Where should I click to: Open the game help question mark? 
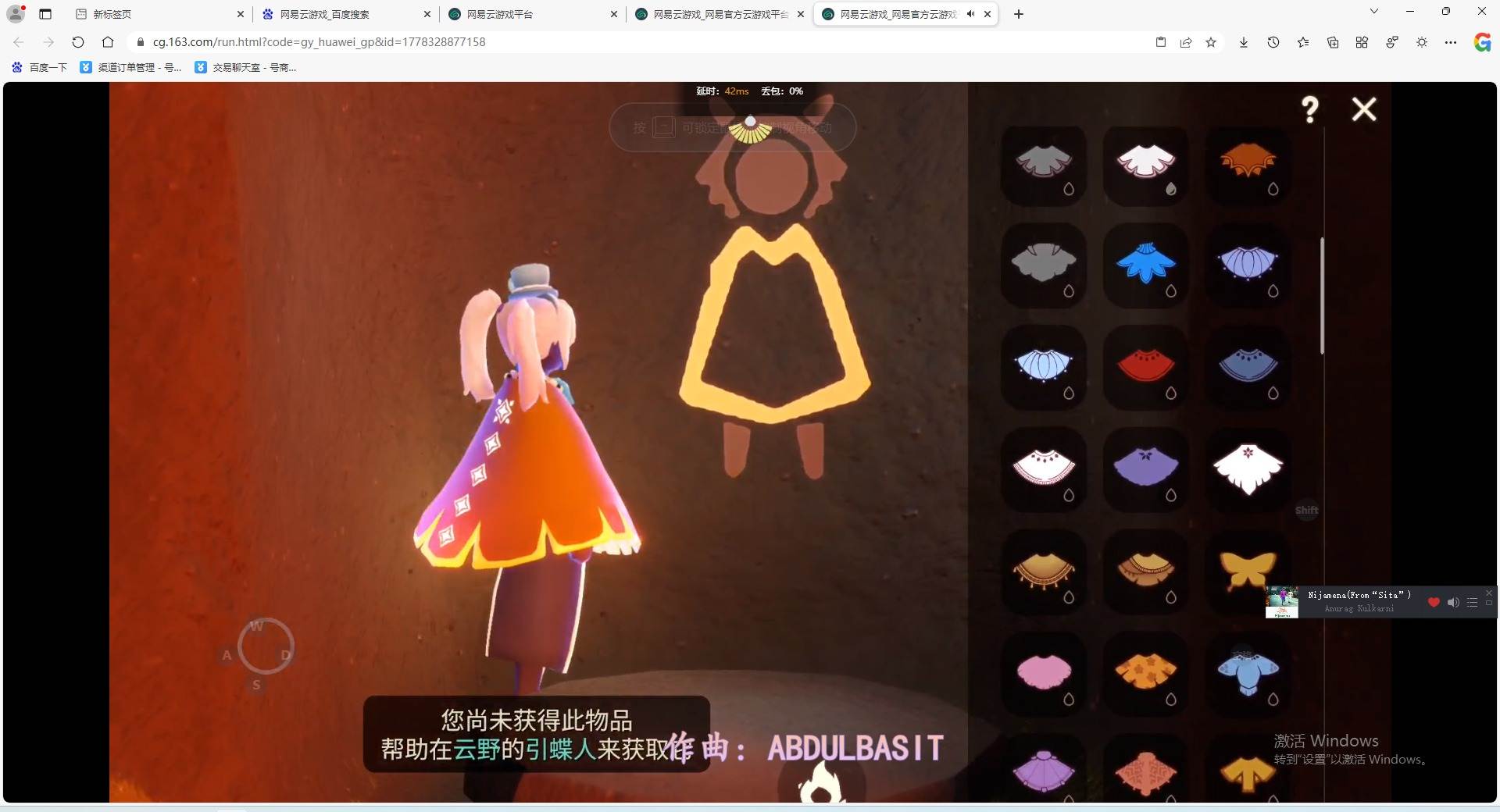[1310, 109]
